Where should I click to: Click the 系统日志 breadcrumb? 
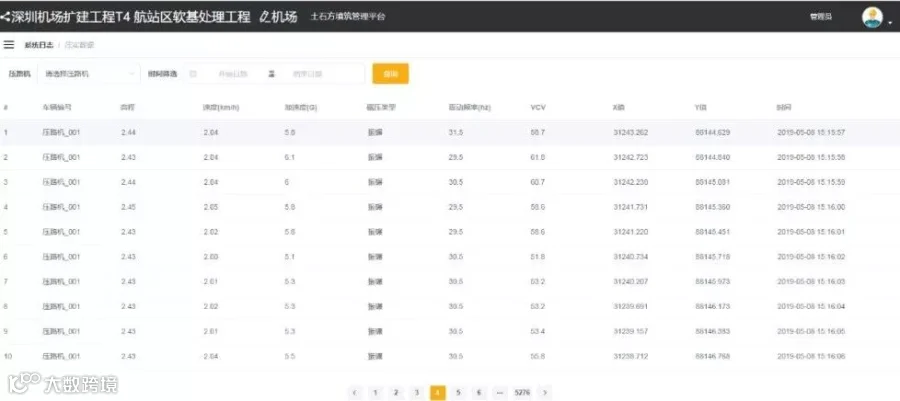38,45
